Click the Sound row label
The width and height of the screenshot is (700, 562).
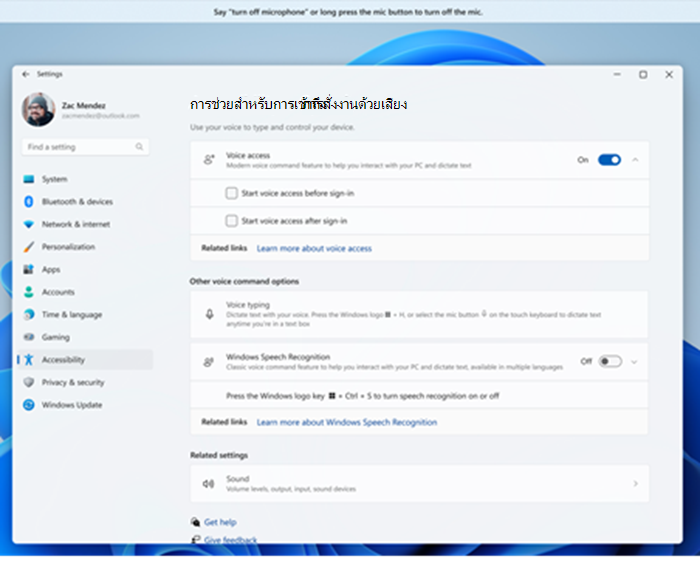(238, 479)
